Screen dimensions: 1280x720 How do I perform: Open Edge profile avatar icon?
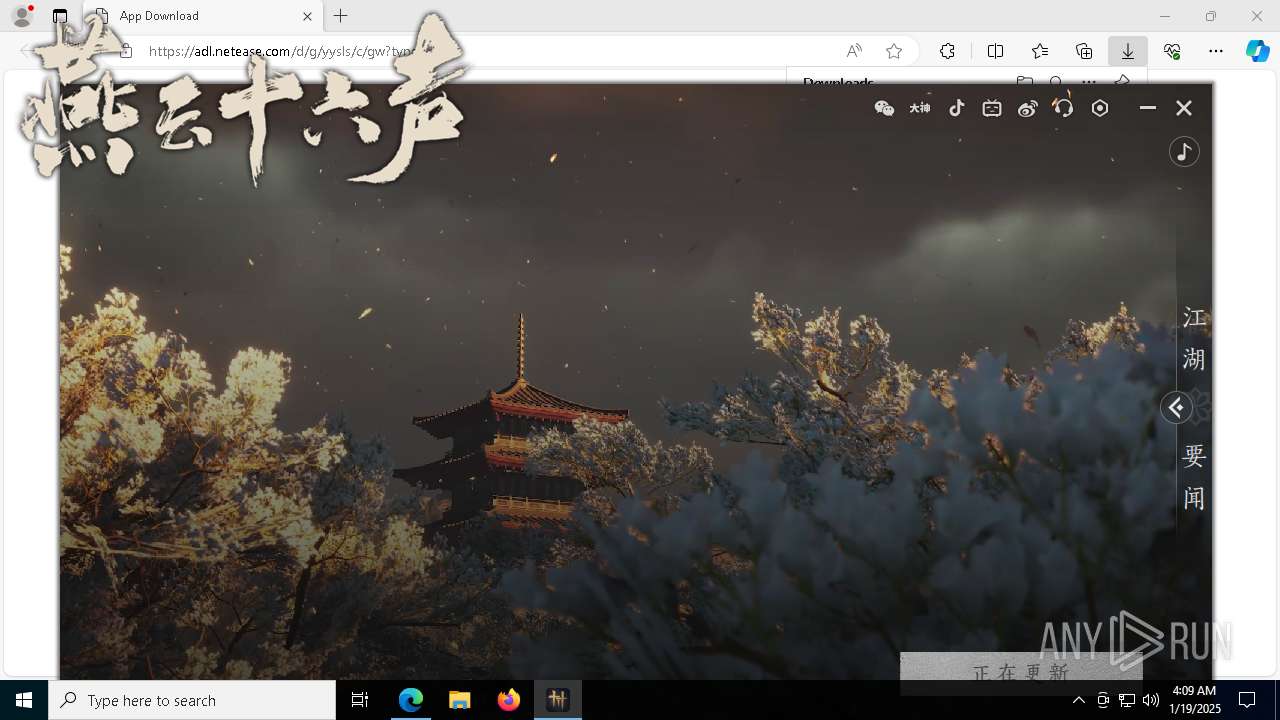22,16
